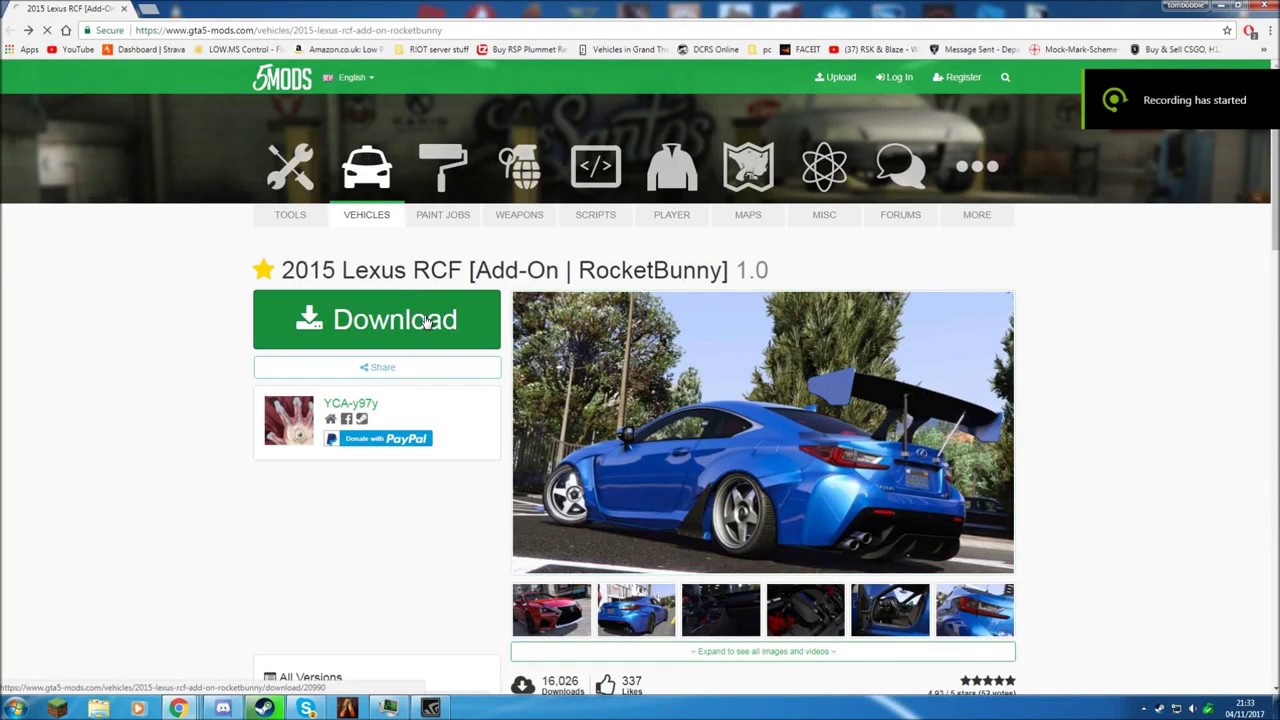Click Donate with PayPal button
1280x720 pixels.
[x=378, y=438]
